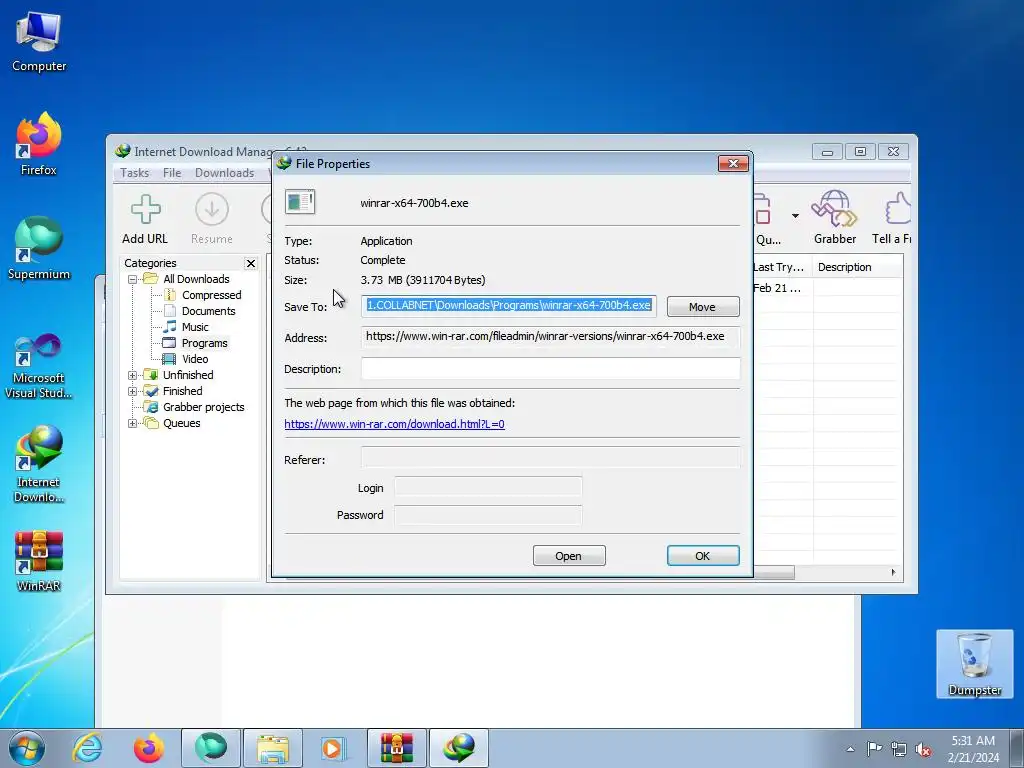1024x768 pixels.
Task: Open the Dumpster recycle bin icon
Action: click(974, 664)
